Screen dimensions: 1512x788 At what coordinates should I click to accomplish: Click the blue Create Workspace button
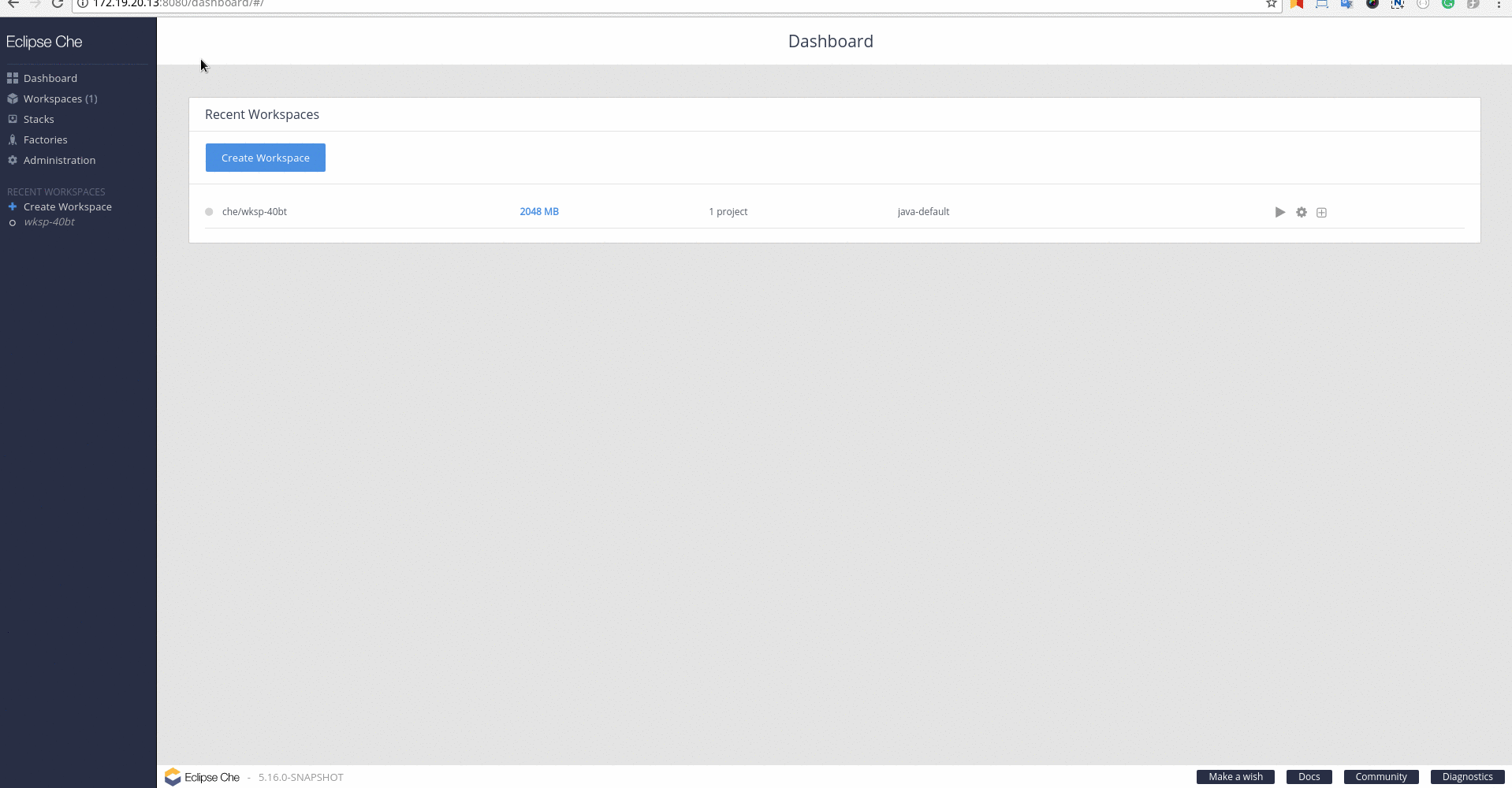tap(266, 158)
